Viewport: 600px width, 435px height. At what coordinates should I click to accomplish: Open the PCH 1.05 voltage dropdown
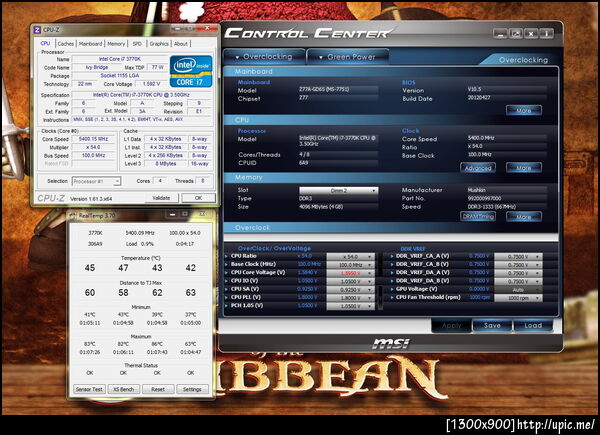[x=350, y=306]
